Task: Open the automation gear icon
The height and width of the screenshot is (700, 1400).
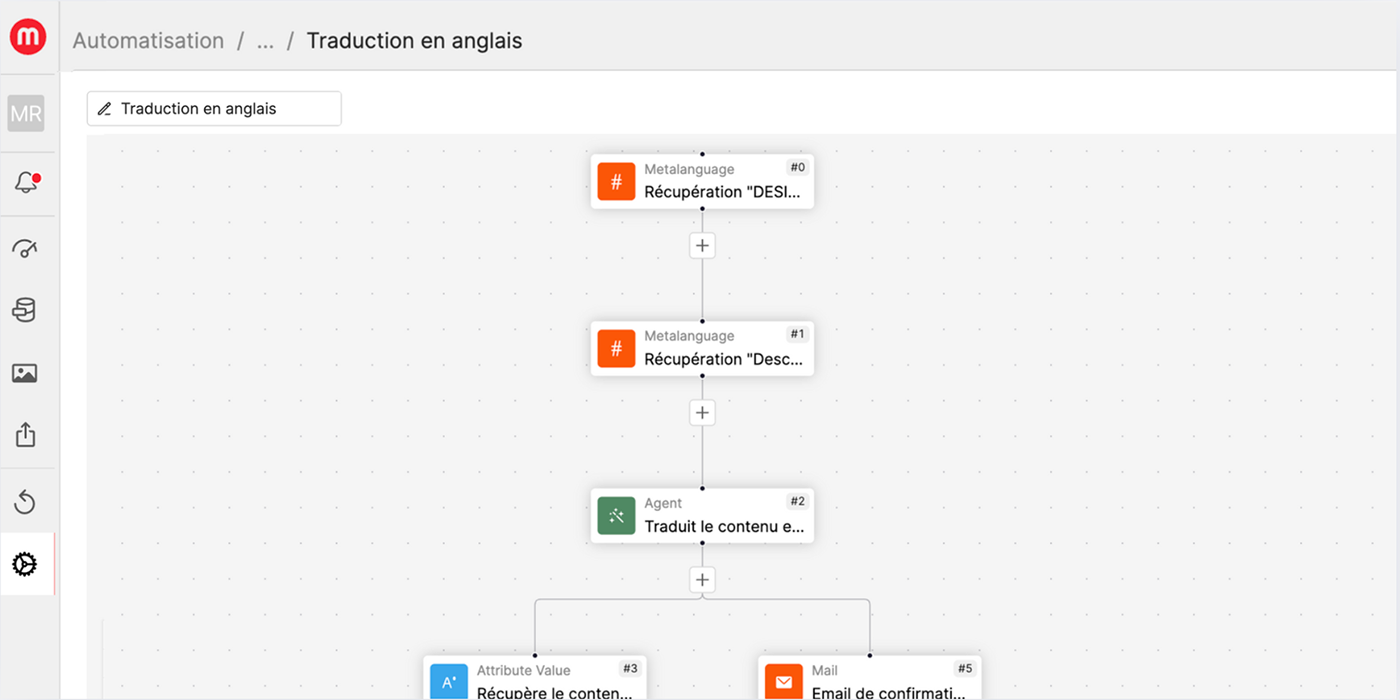Action: 25,565
